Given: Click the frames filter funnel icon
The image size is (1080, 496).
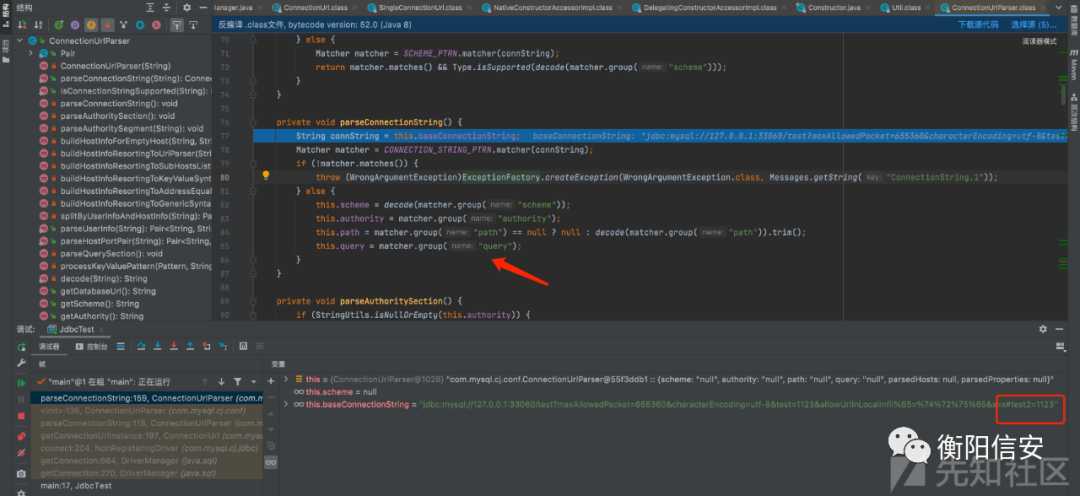Looking at the screenshot, I should click(x=238, y=381).
